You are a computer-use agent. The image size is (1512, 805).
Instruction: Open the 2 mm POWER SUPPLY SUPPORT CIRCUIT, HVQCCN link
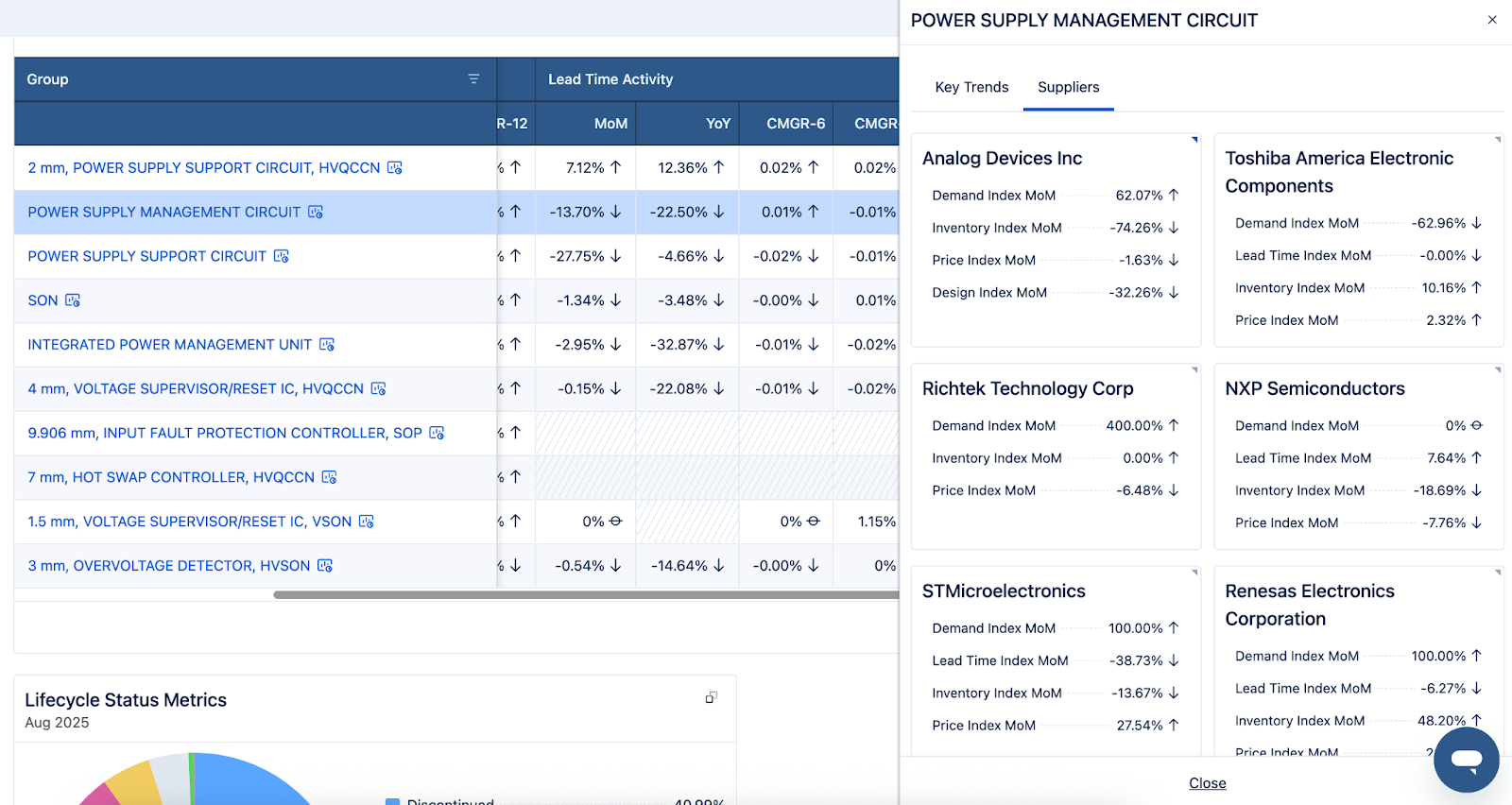[204, 167]
